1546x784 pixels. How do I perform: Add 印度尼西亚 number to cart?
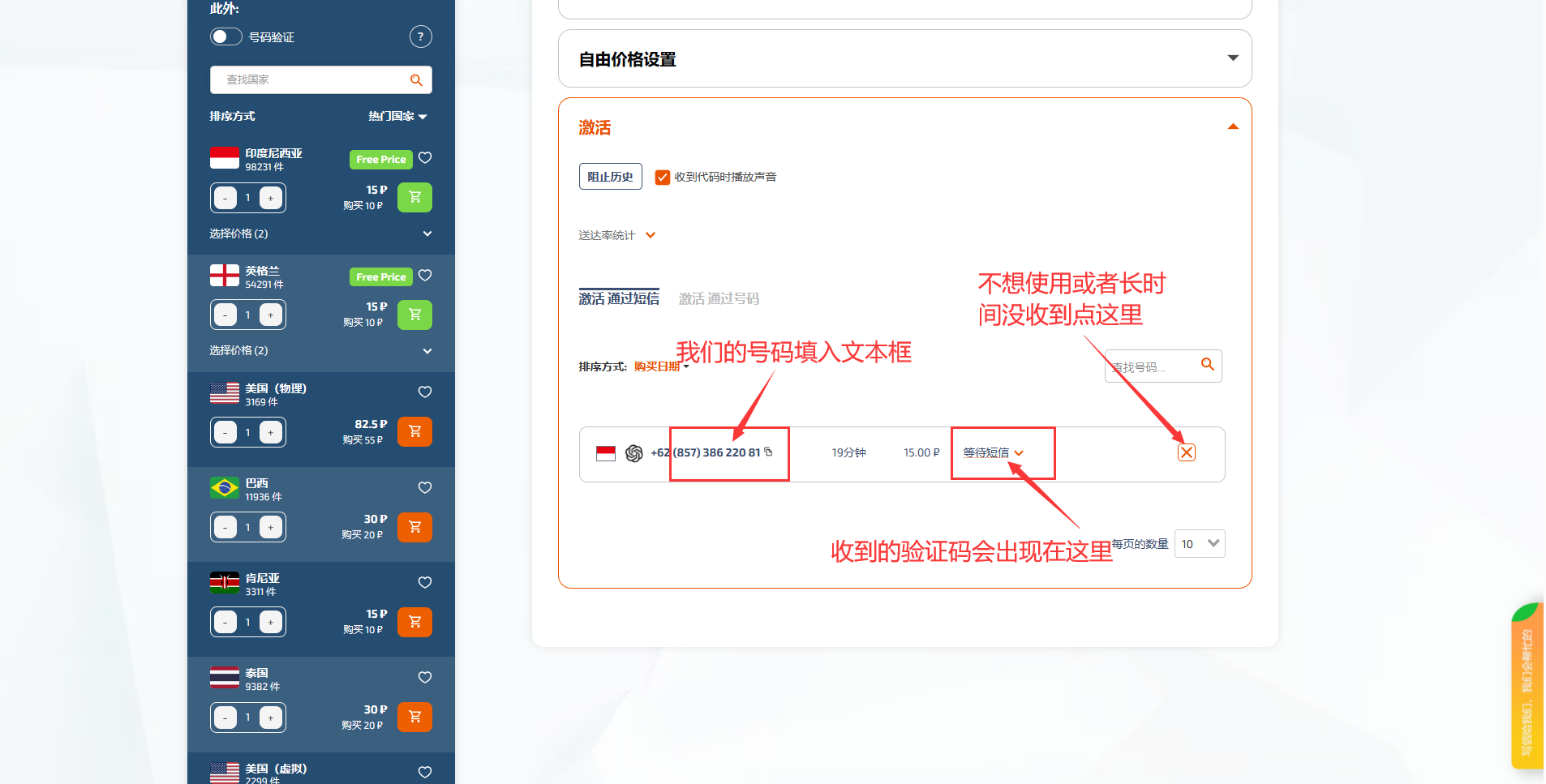point(414,197)
